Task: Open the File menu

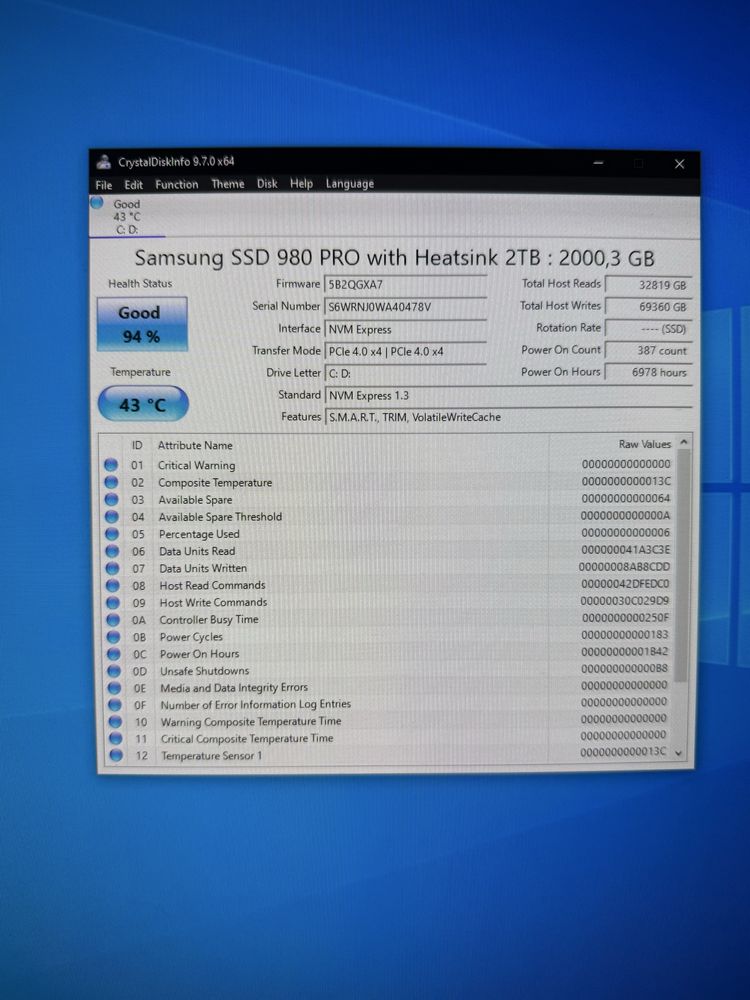Action: [x=103, y=185]
